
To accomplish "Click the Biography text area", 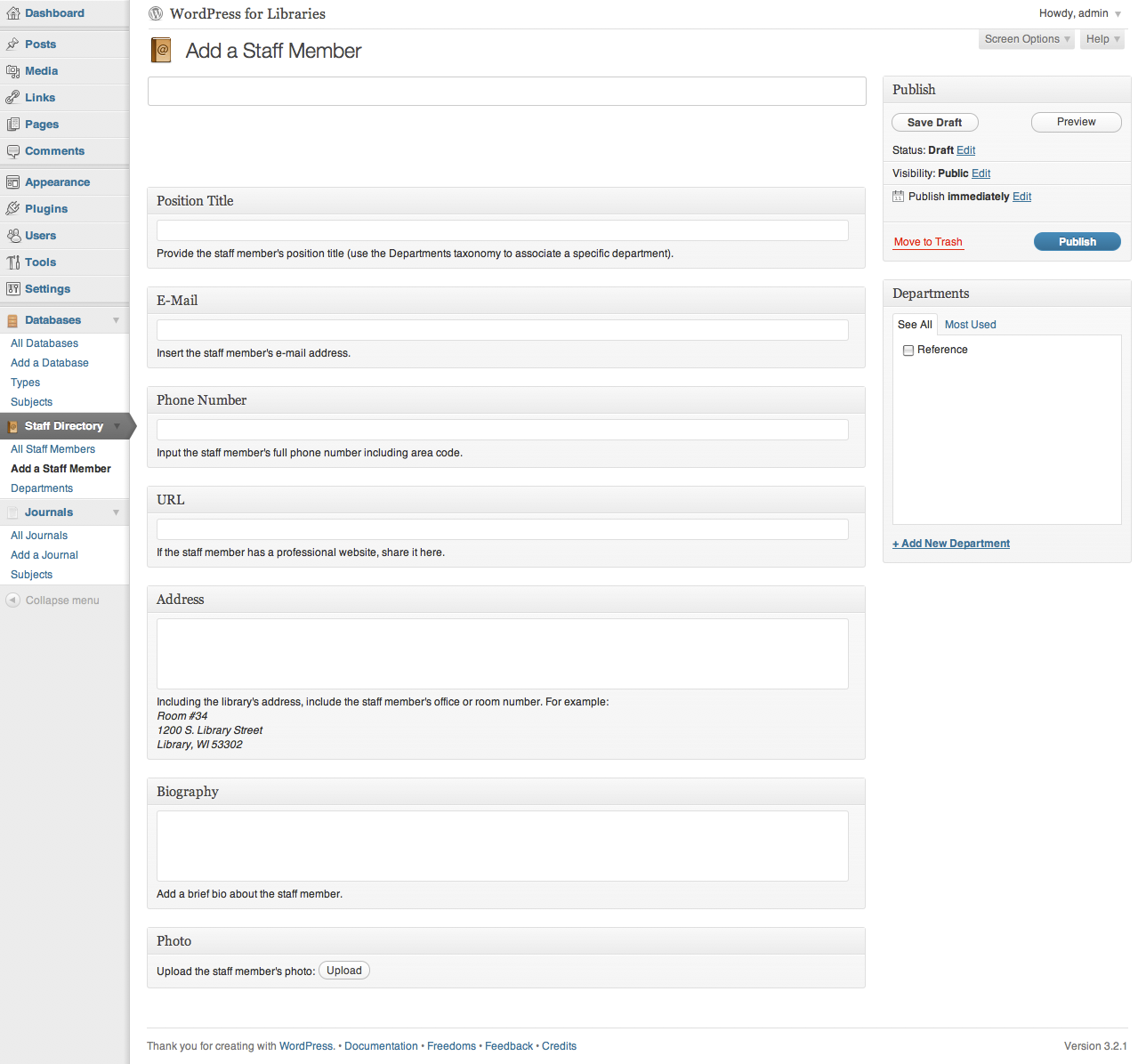I will pos(503,846).
